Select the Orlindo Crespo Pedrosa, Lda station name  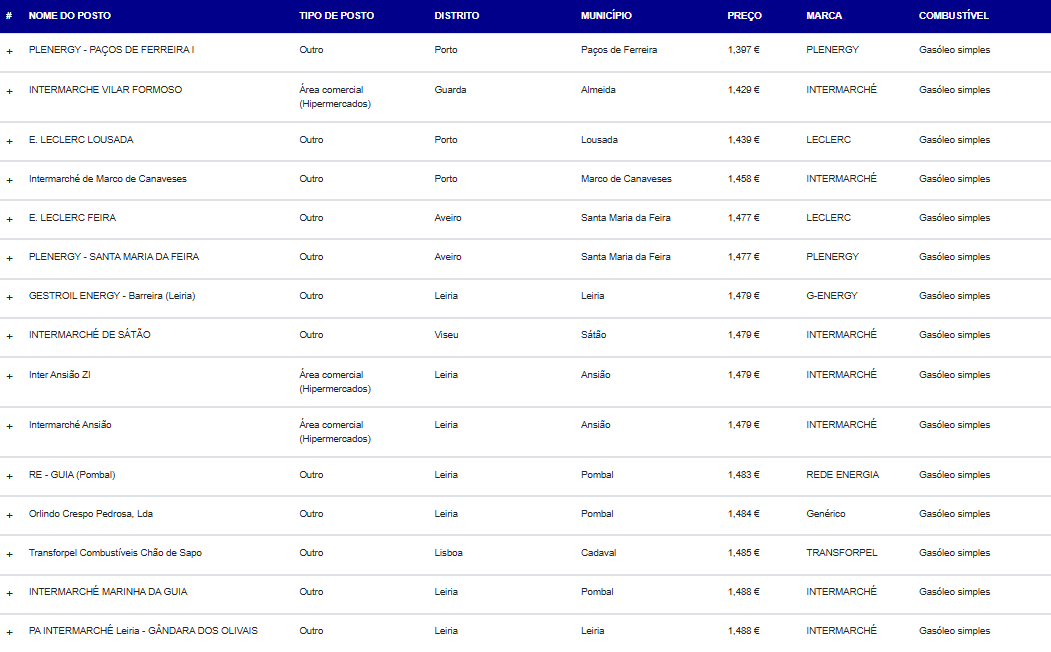(91, 514)
